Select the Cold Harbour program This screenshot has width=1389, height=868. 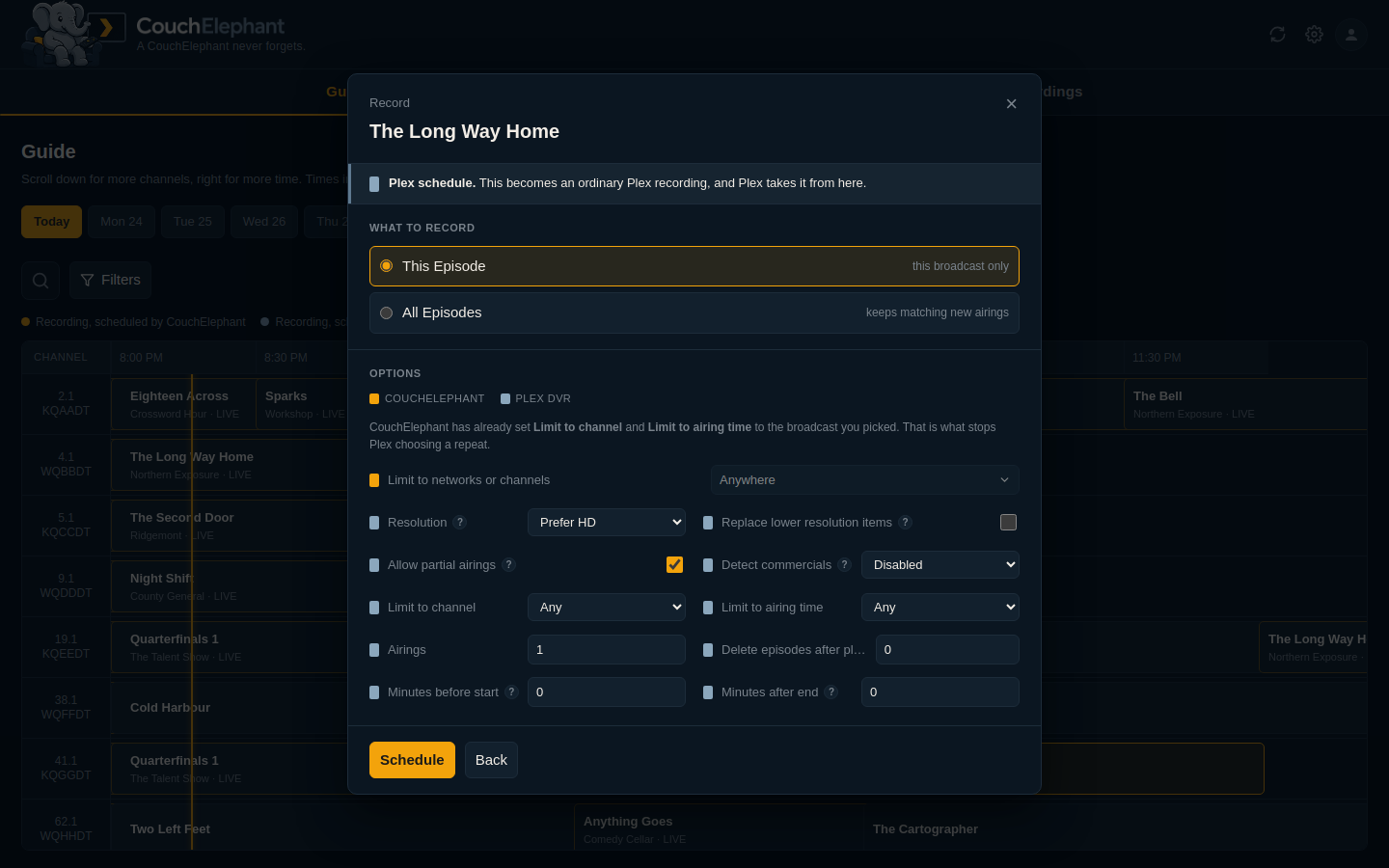coord(230,708)
